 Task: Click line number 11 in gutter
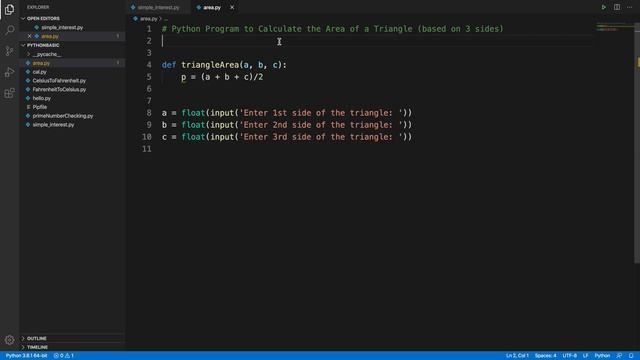pos(147,149)
